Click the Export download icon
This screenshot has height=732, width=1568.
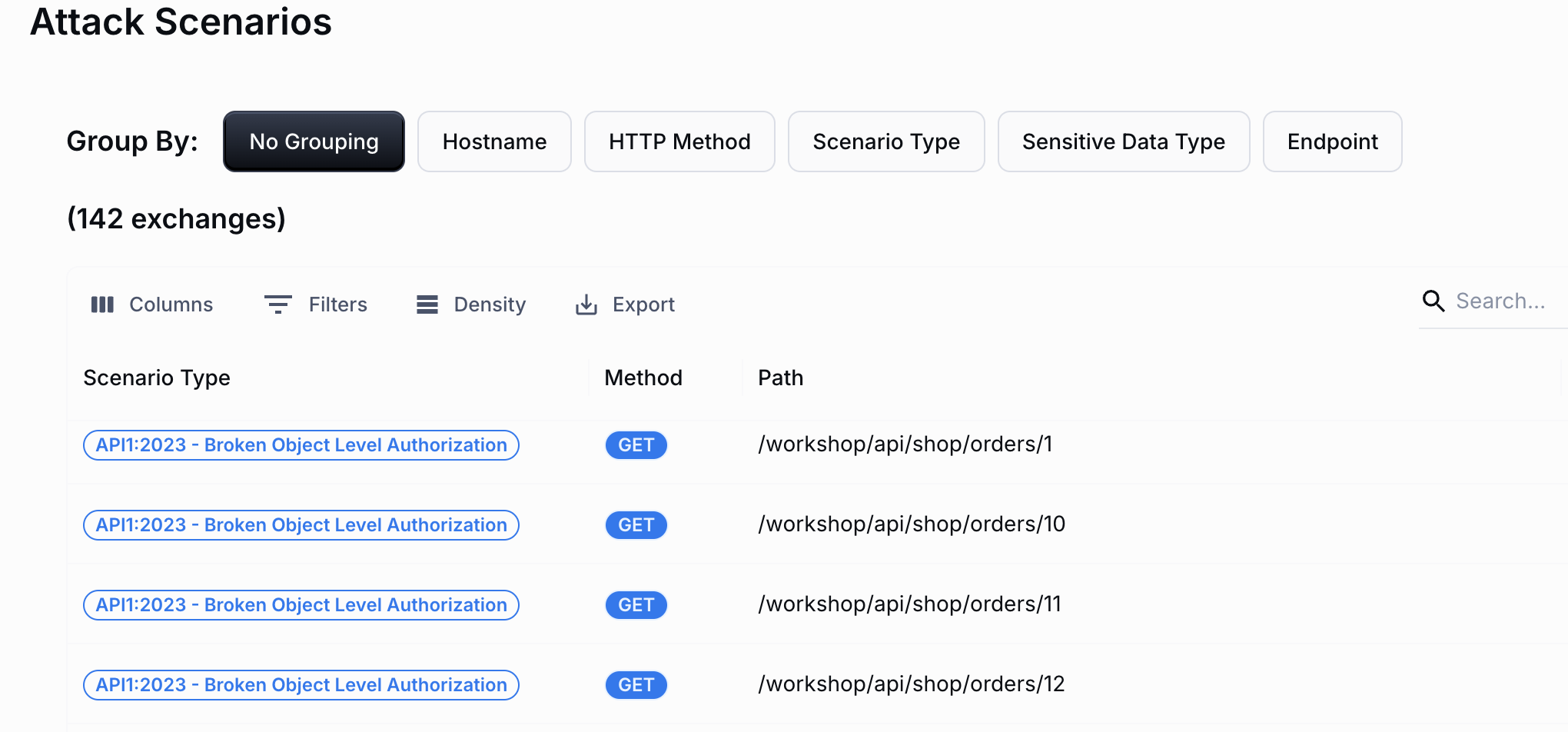click(586, 304)
